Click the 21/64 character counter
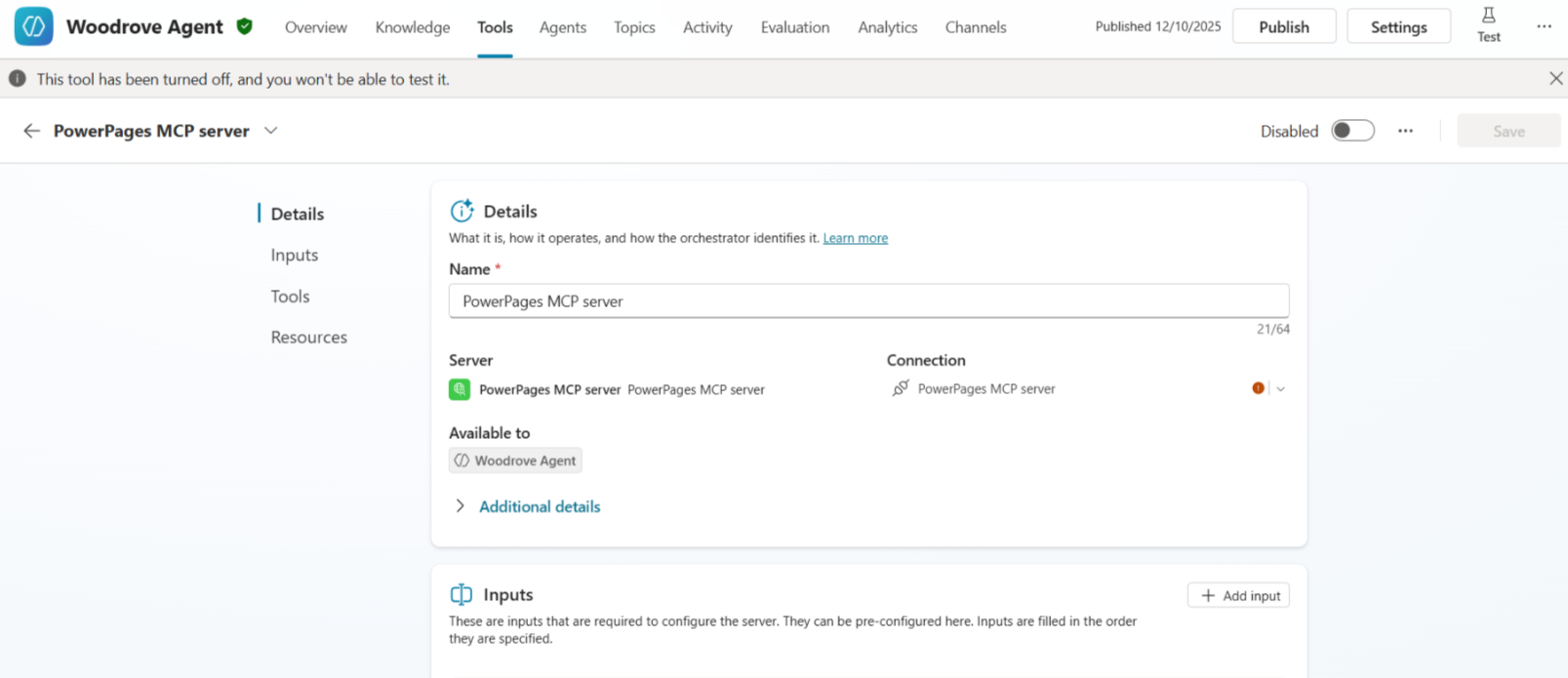Image resolution: width=1568 pixels, height=678 pixels. click(x=1272, y=329)
